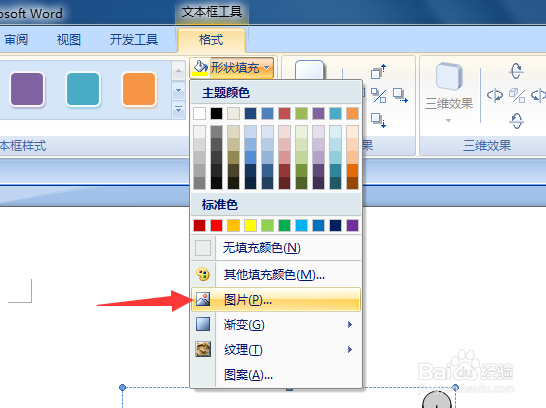
Task: Click the tilt left 3D rotation icon
Action: (x=495, y=95)
